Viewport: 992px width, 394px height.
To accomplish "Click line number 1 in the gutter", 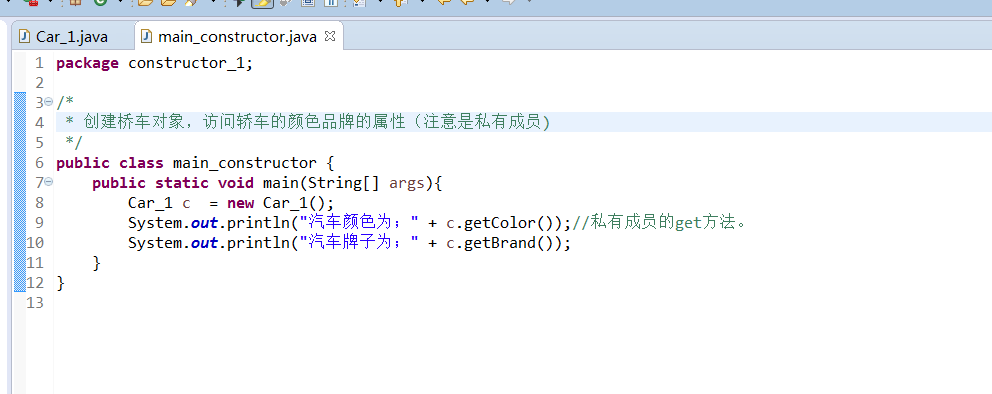I will (39, 63).
